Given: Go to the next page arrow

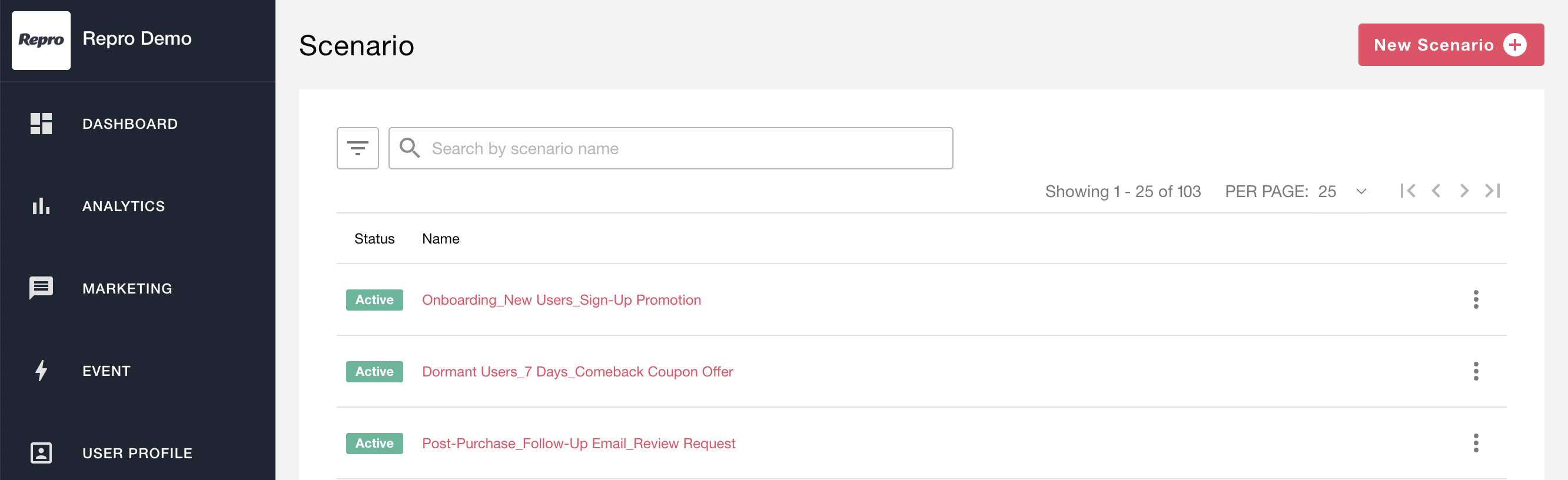Looking at the screenshot, I should point(1464,191).
